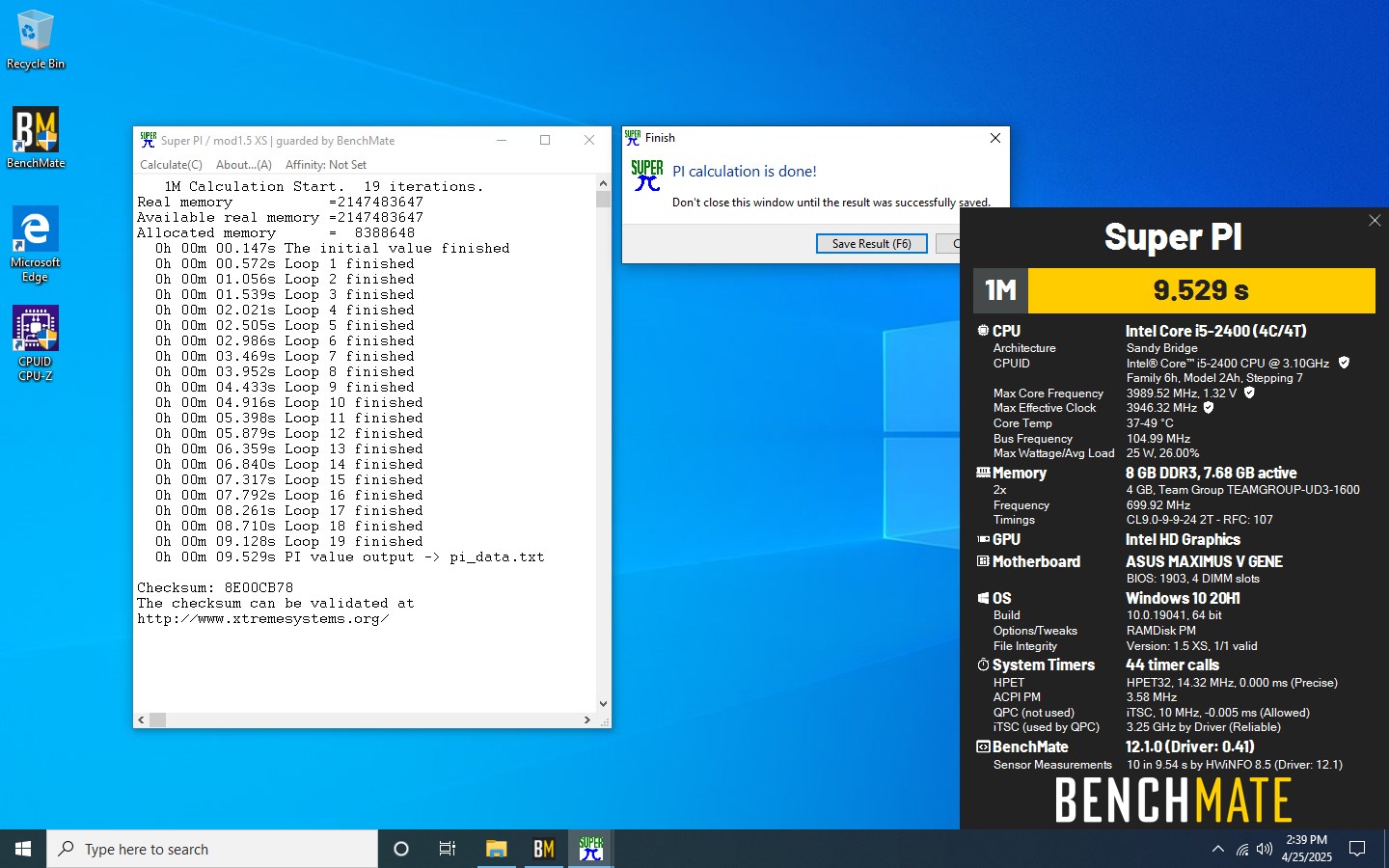
Task: Close the BenchMate Super PI result panel
Action: tap(1375, 221)
